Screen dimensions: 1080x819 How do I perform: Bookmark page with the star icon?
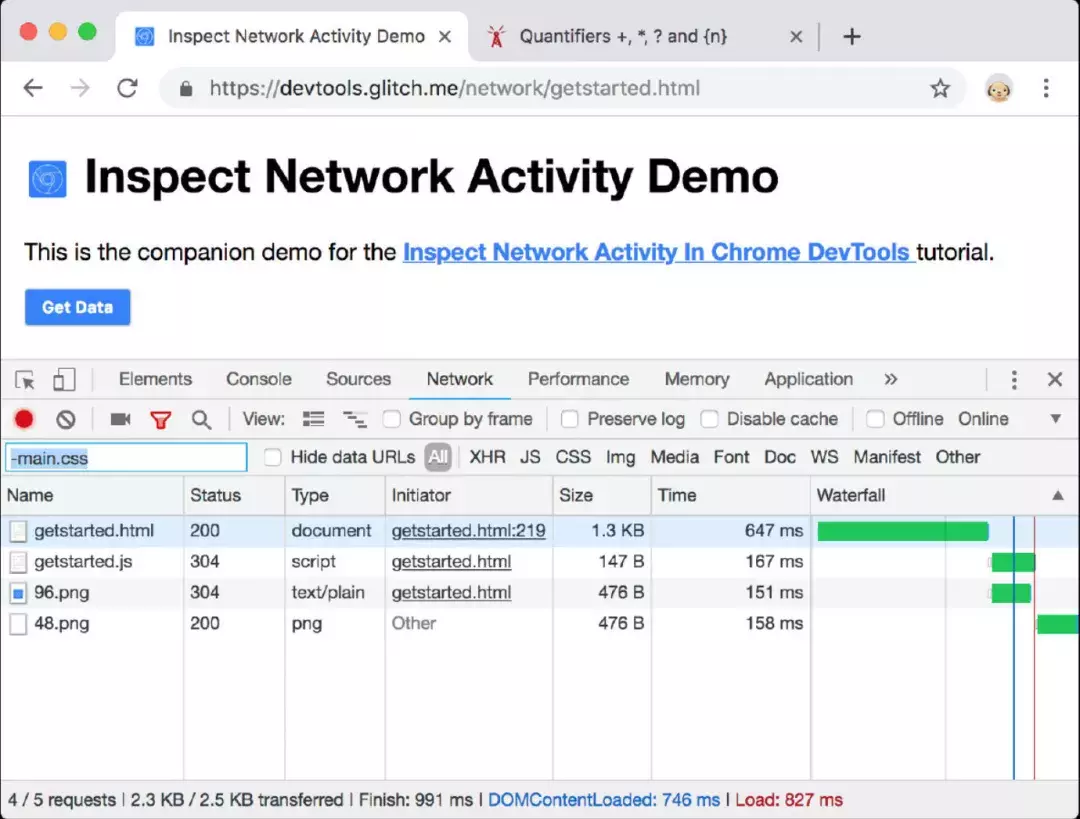tap(940, 88)
